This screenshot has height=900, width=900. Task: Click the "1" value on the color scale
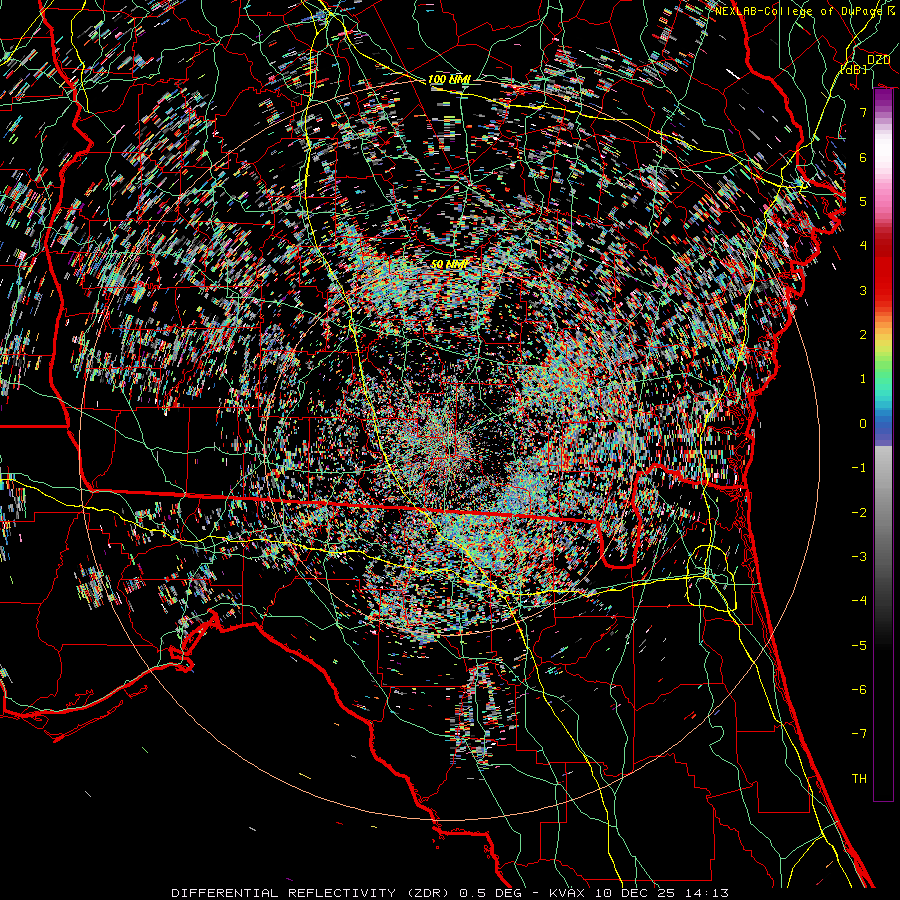pos(863,379)
